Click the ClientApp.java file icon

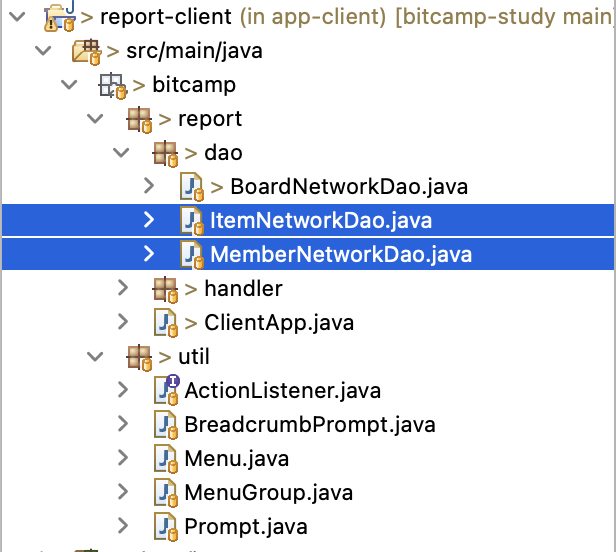165,323
